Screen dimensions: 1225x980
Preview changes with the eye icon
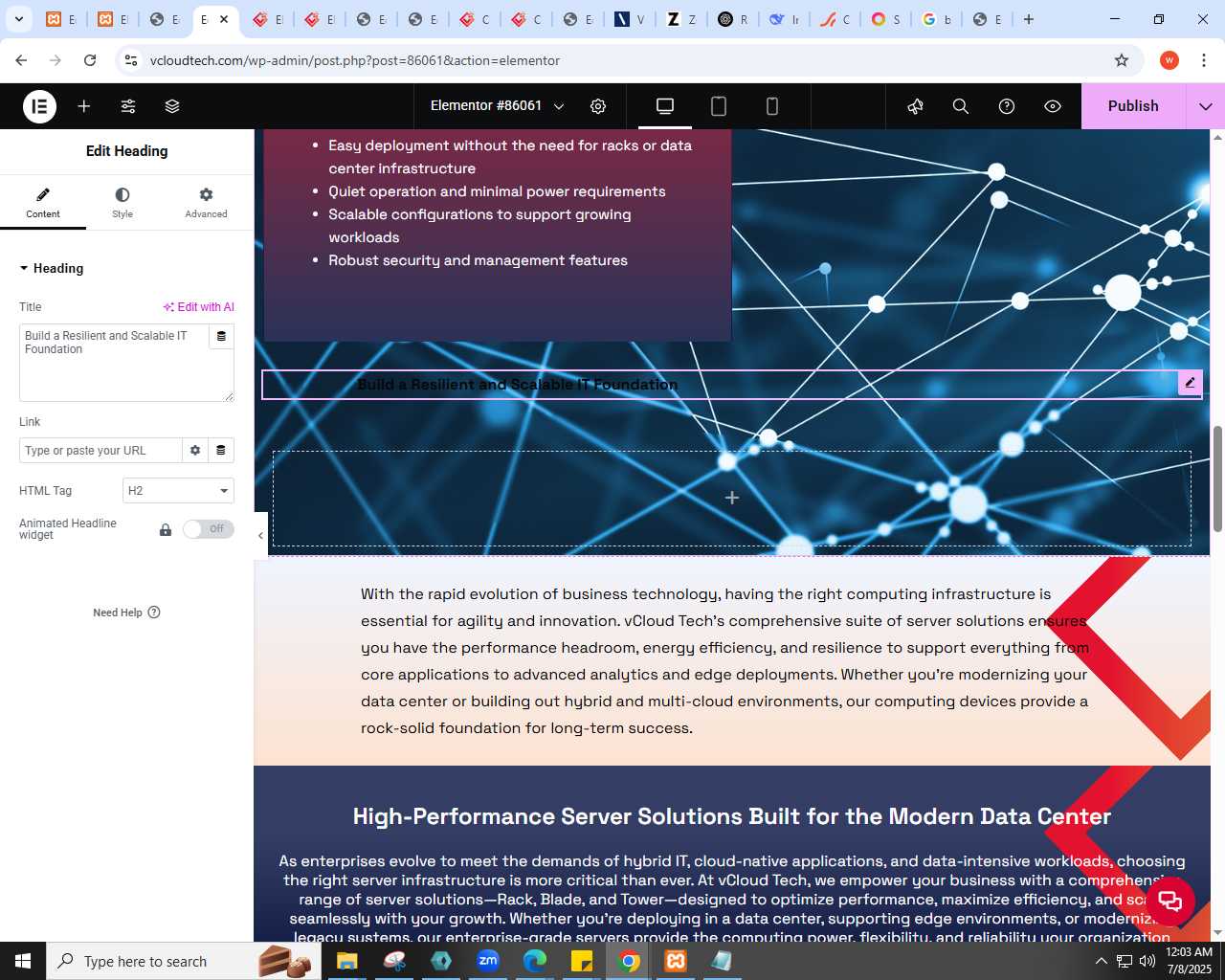pos(1053,106)
